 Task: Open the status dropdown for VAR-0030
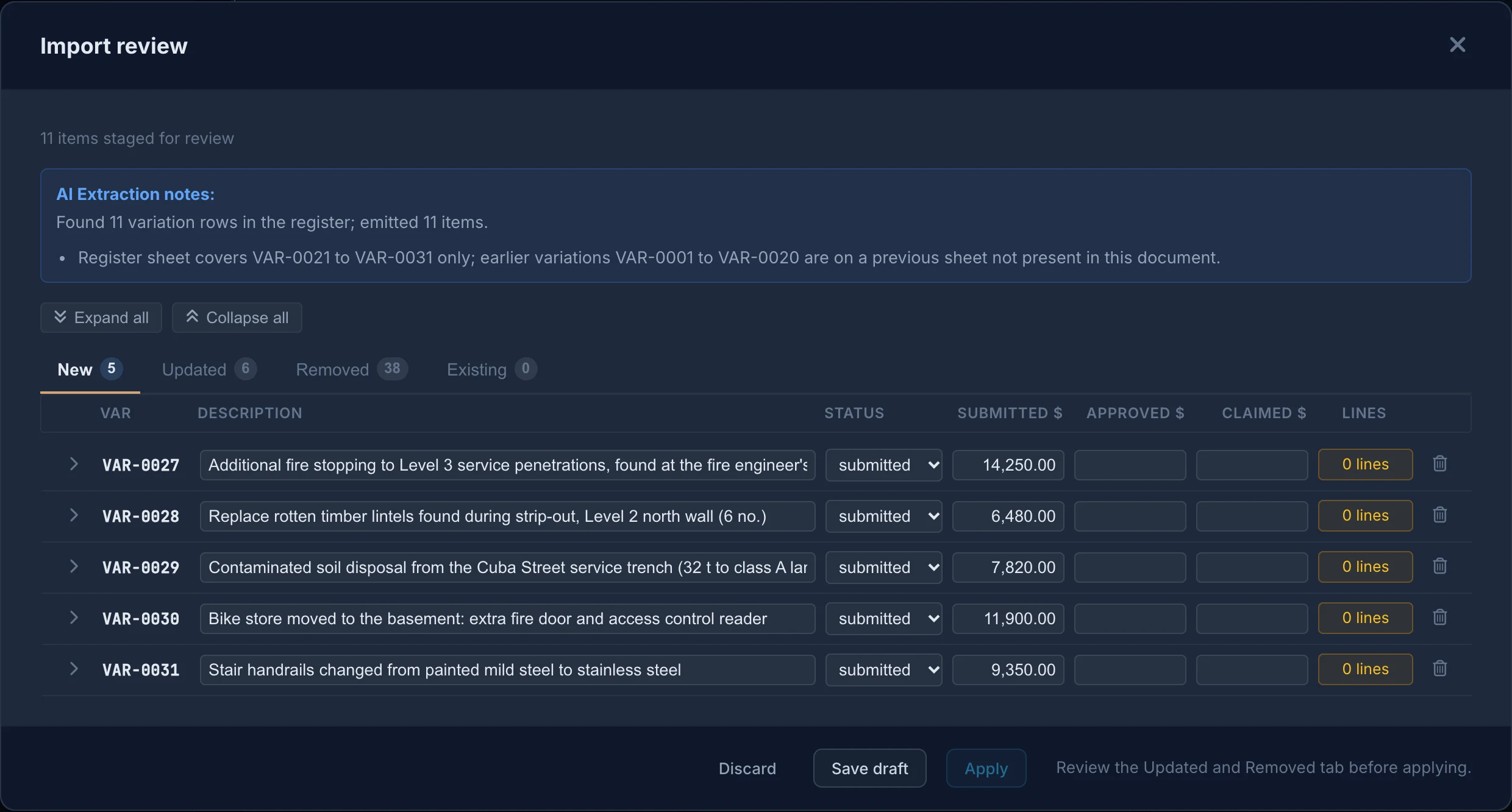[883, 619]
